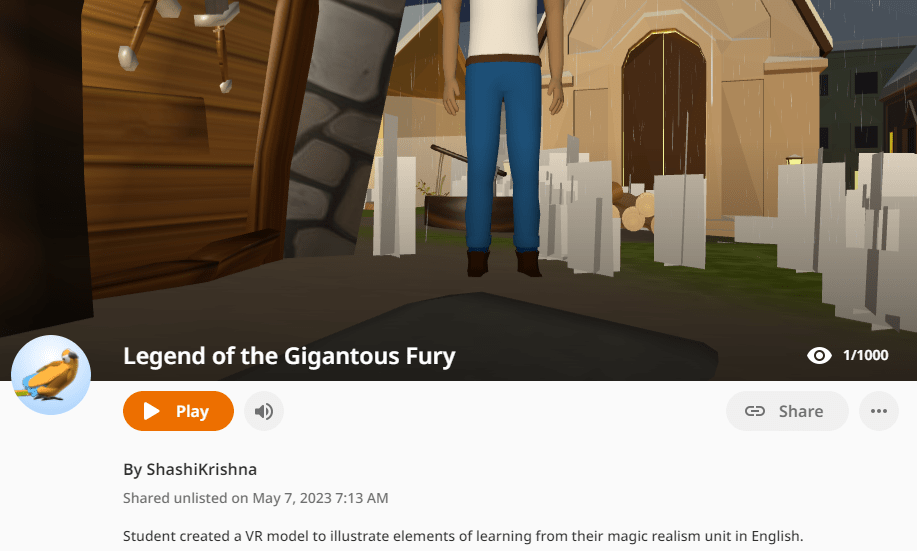Open the Share link button
Screen dimensions: 917x551
[787, 411]
